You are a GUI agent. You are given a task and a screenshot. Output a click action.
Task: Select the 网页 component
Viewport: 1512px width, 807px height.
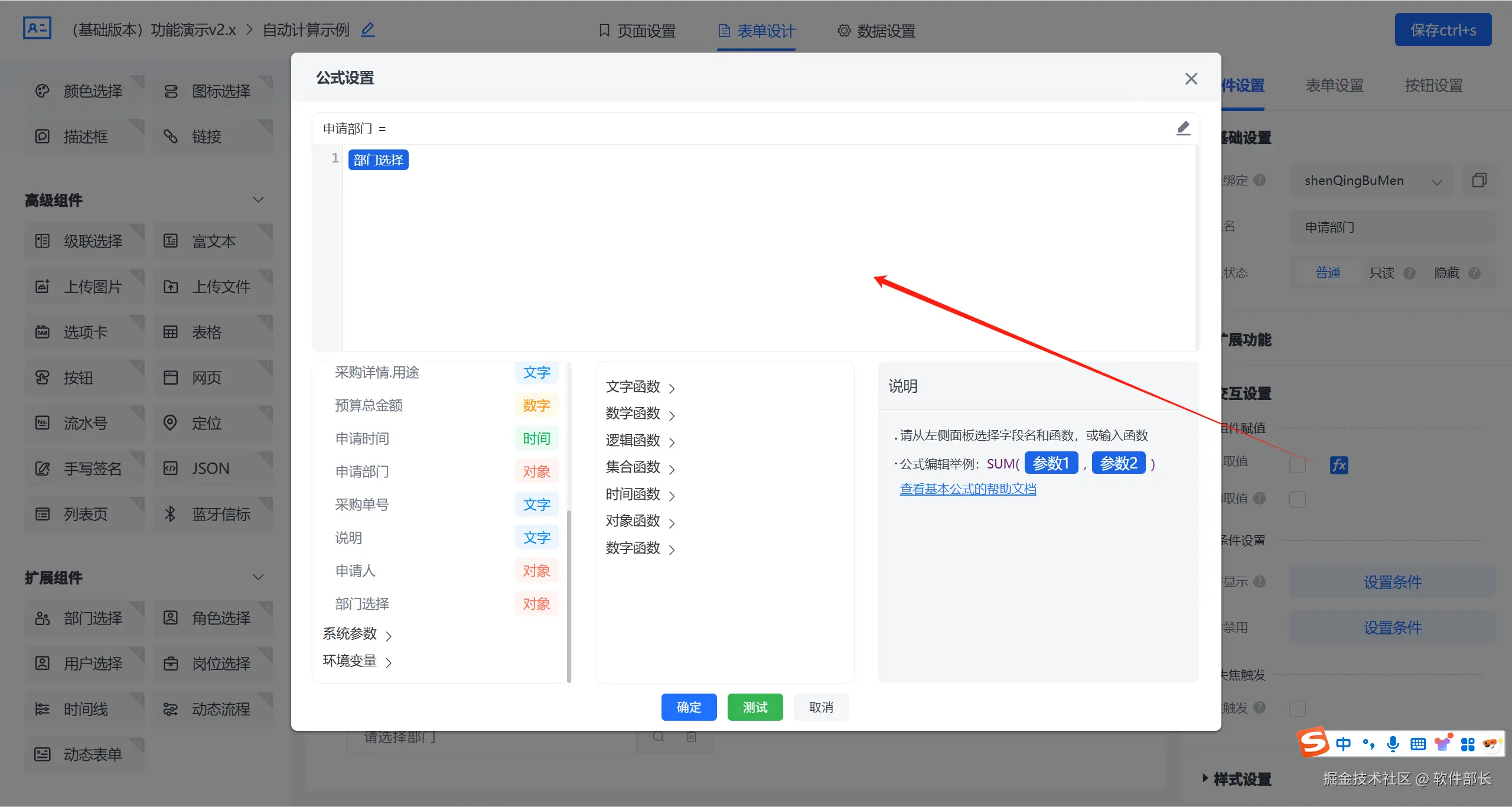[x=213, y=378]
